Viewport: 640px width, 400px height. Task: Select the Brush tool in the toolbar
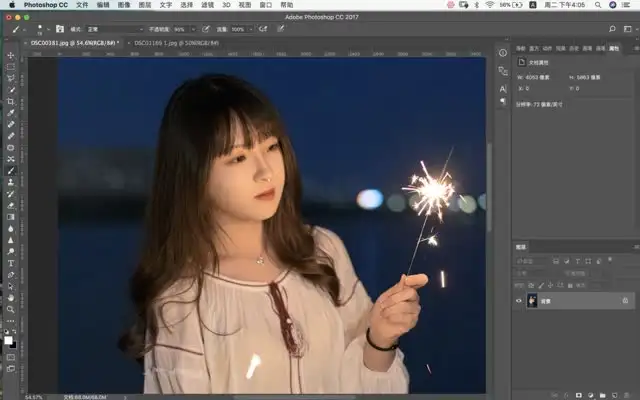pos(11,170)
